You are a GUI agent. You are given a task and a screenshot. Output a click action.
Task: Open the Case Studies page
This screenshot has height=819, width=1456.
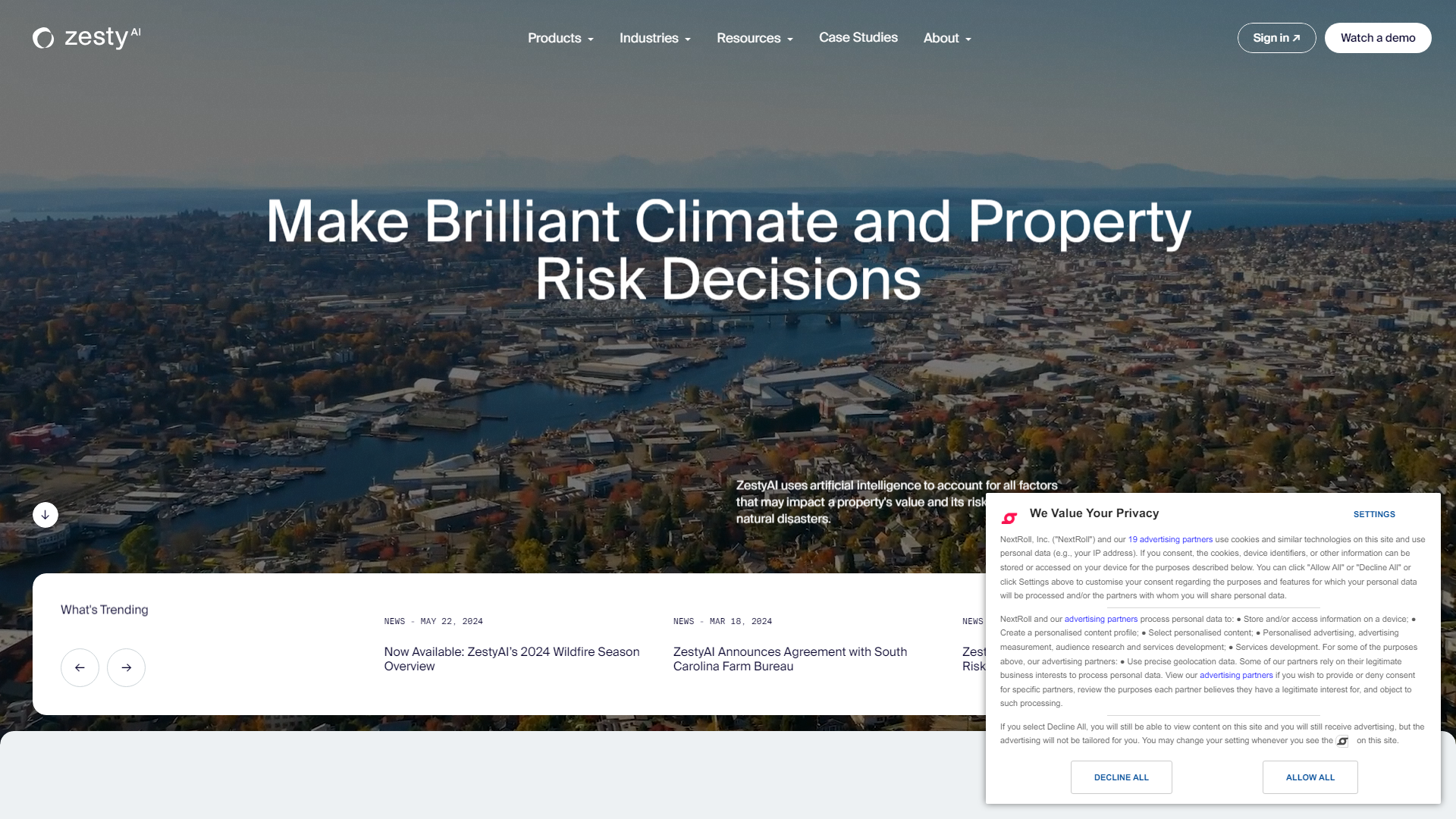(x=858, y=38)
